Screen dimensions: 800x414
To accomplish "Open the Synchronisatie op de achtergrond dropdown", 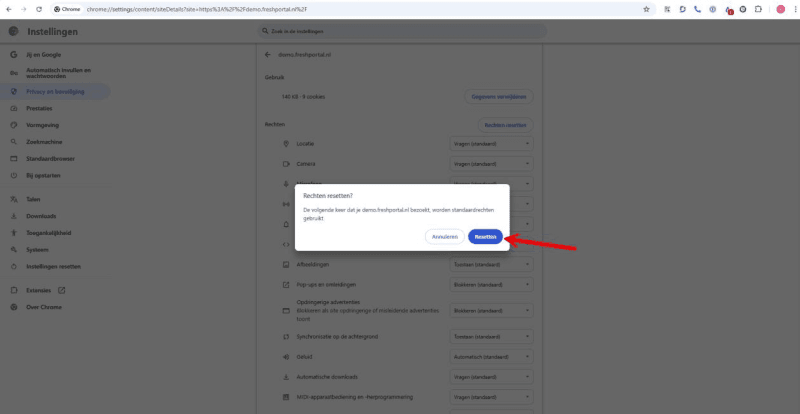I will [x=491, y=337].
